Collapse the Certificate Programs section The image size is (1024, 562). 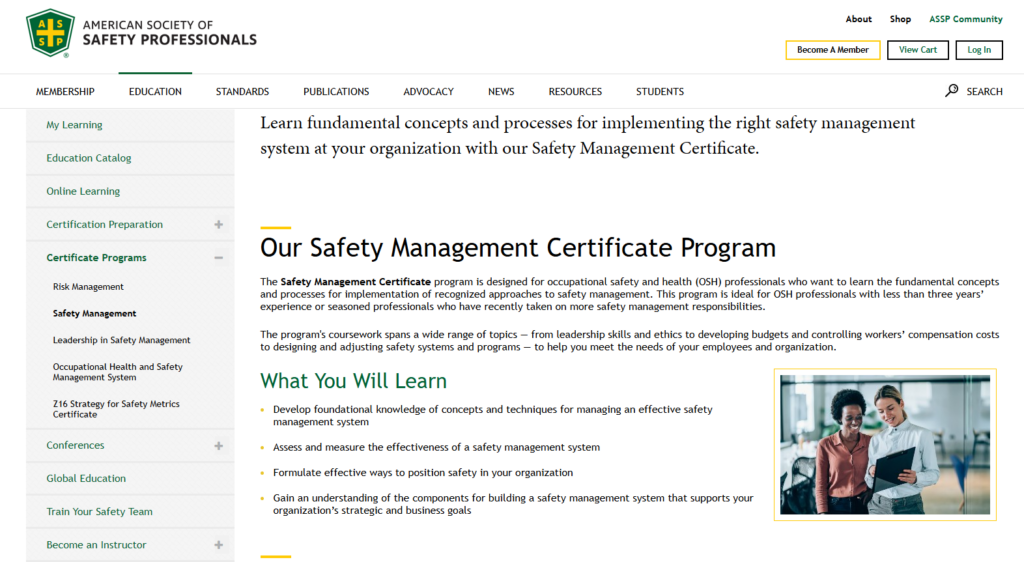tap(219, 258)
